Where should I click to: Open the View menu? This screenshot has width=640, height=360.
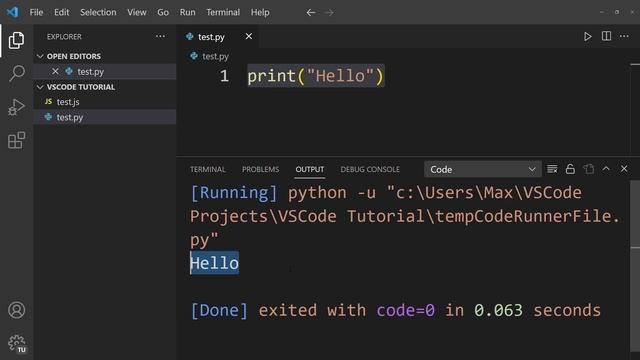[137, 12]
